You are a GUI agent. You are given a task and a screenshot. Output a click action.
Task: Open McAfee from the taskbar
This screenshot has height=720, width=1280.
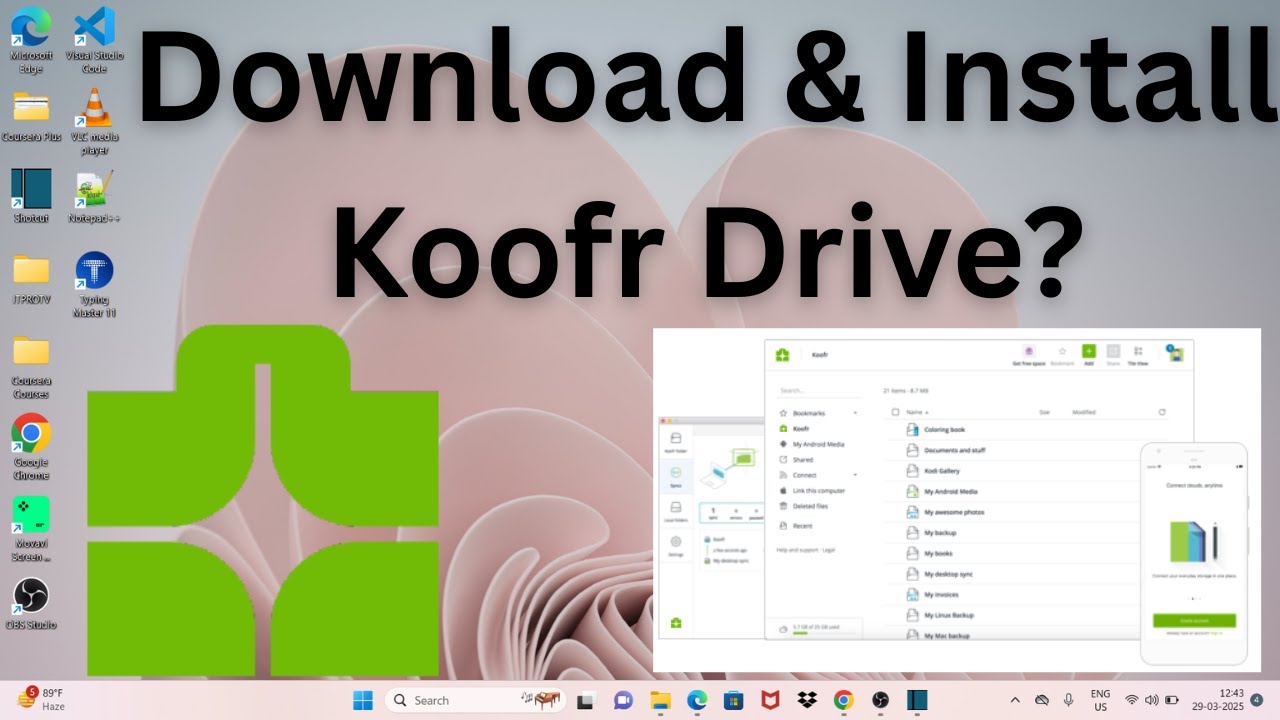(770, 700)
